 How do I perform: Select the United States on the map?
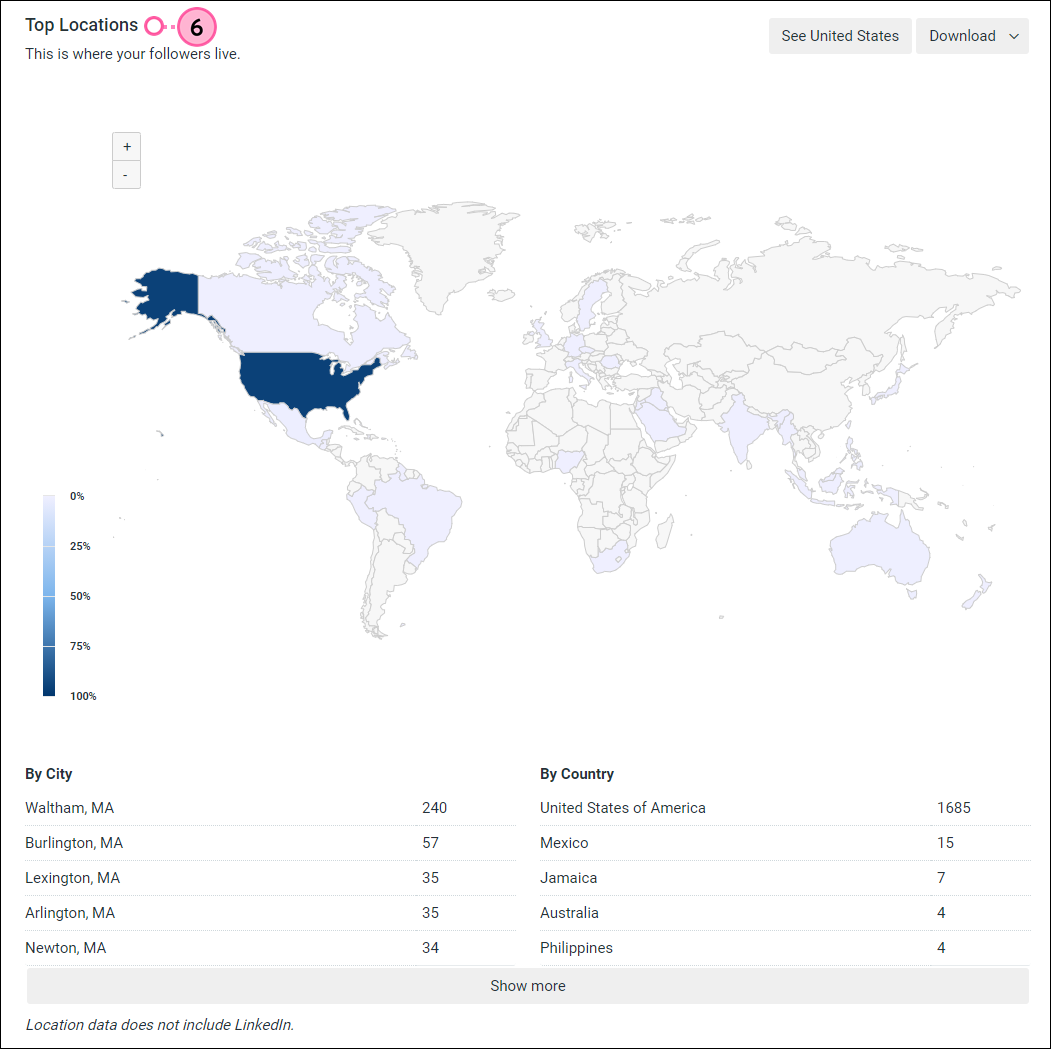302,382
